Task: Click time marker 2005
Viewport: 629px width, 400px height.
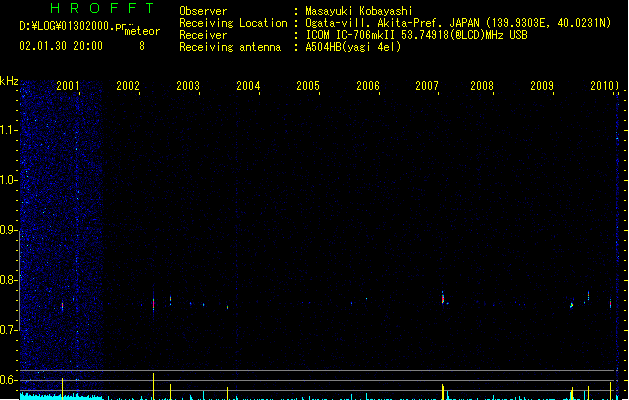Action: point(308,85)
